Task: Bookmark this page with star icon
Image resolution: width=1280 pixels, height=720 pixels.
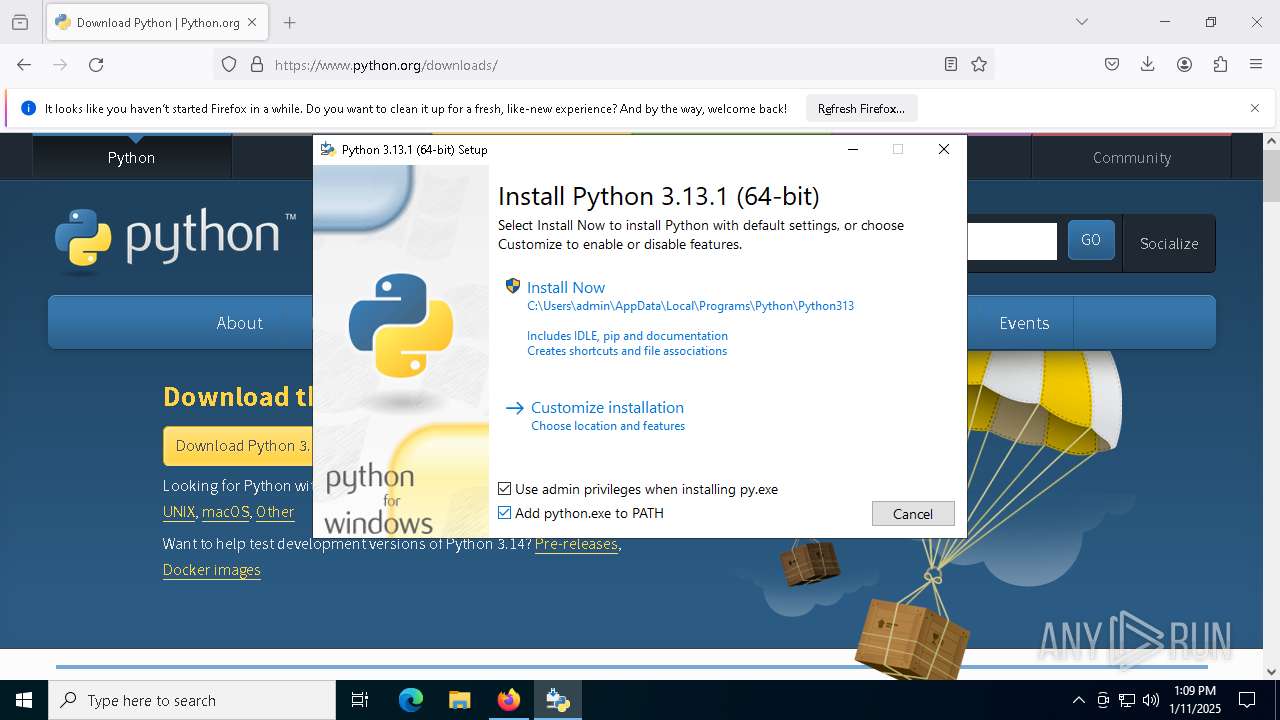Action: (979, 64)
